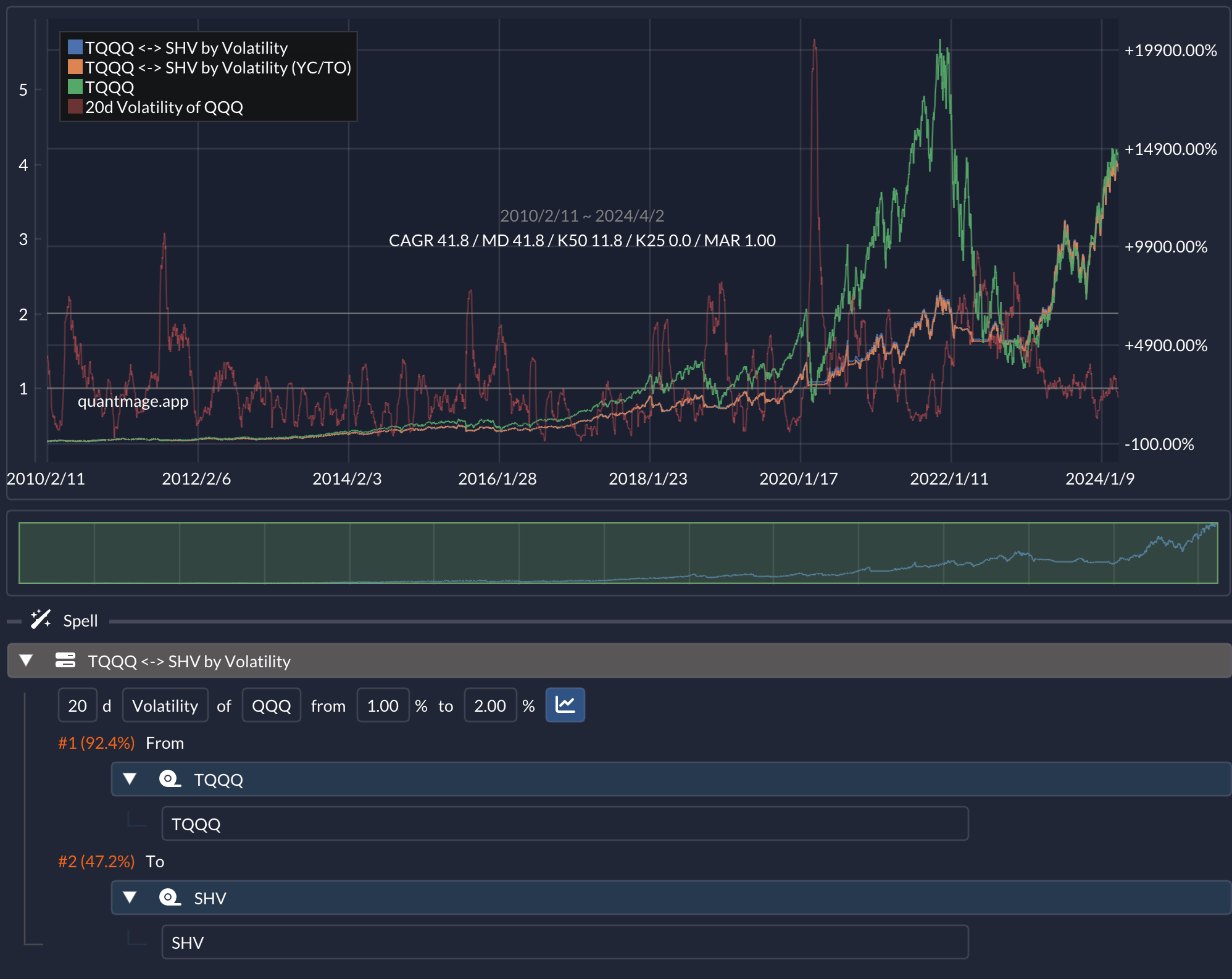1232x979 pixels.
Task: Click the 2016/1/28 axis date label
Action: tap(497, 478)
